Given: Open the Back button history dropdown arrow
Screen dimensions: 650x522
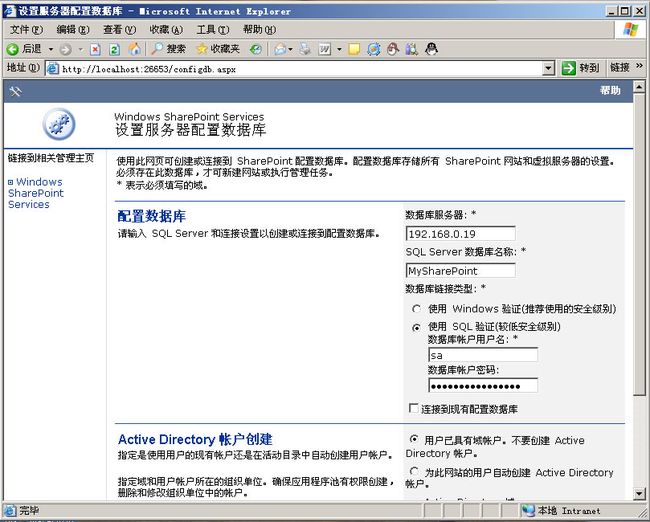Looking at the screenshot, I should [x=51, y=50].
